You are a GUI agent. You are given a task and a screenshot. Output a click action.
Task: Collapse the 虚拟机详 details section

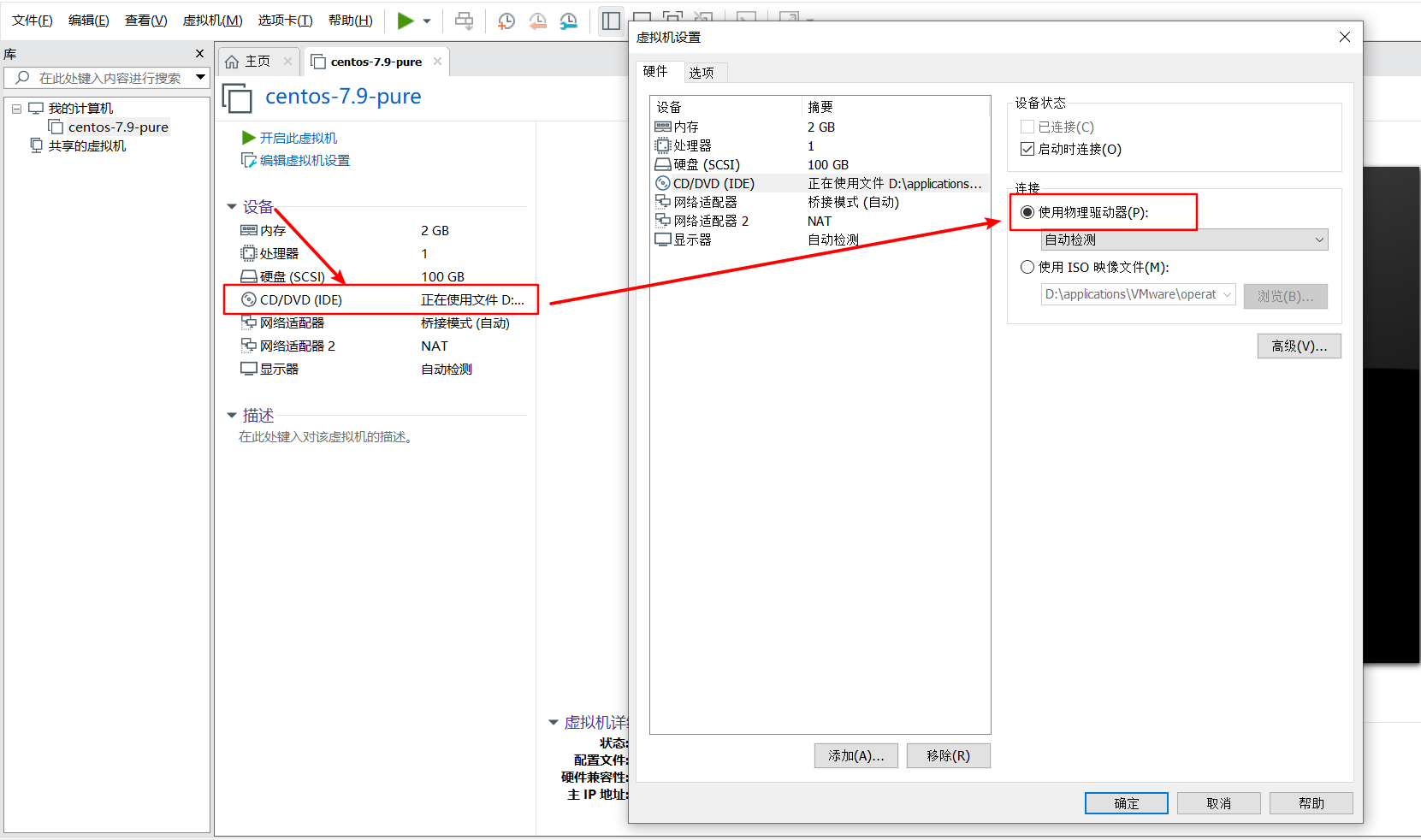[554, 723]
